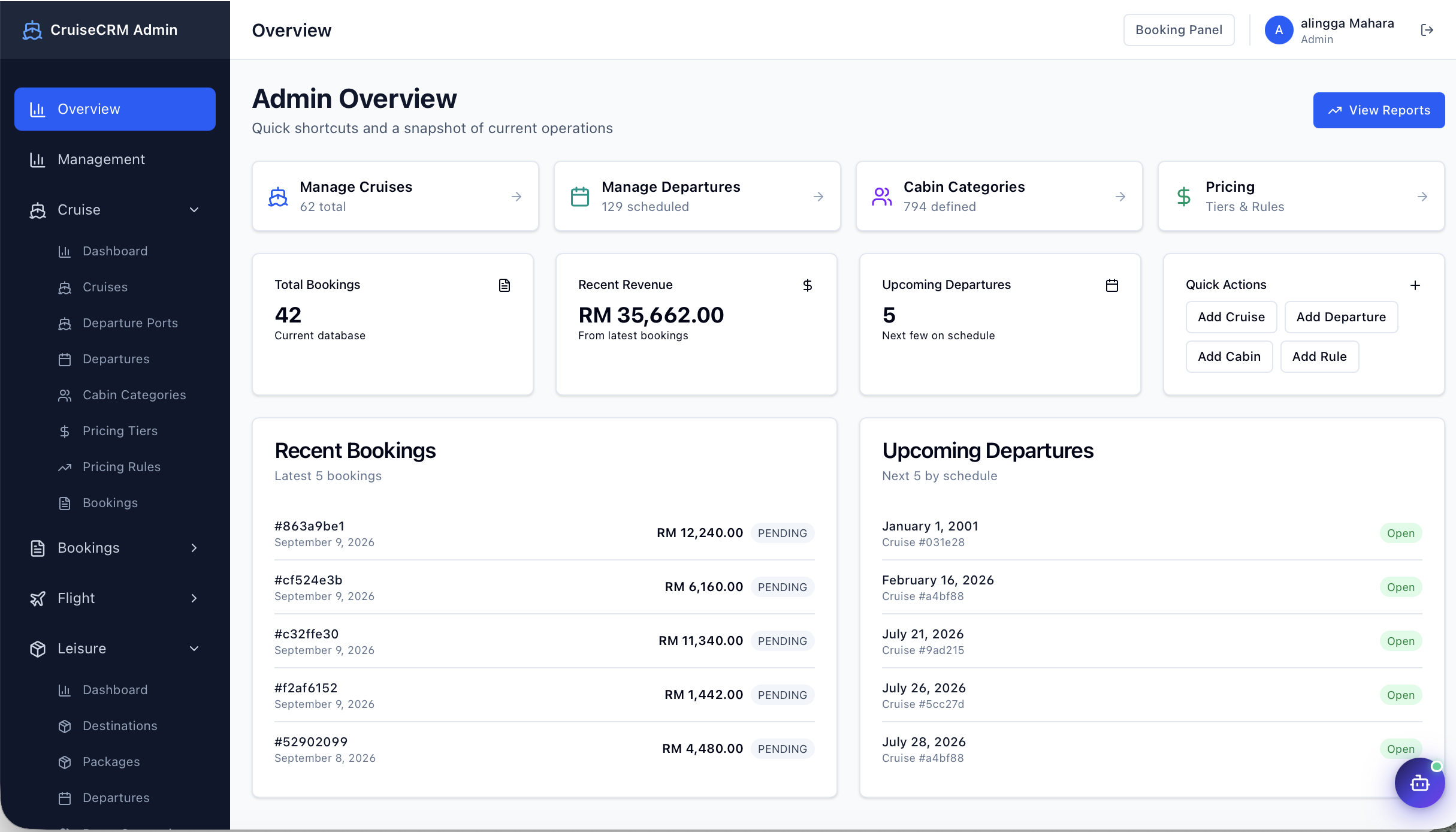Click the green dollar icon on Pricing card
This screenshot has width=1456, height=832.
click(x=1184, y=197)
